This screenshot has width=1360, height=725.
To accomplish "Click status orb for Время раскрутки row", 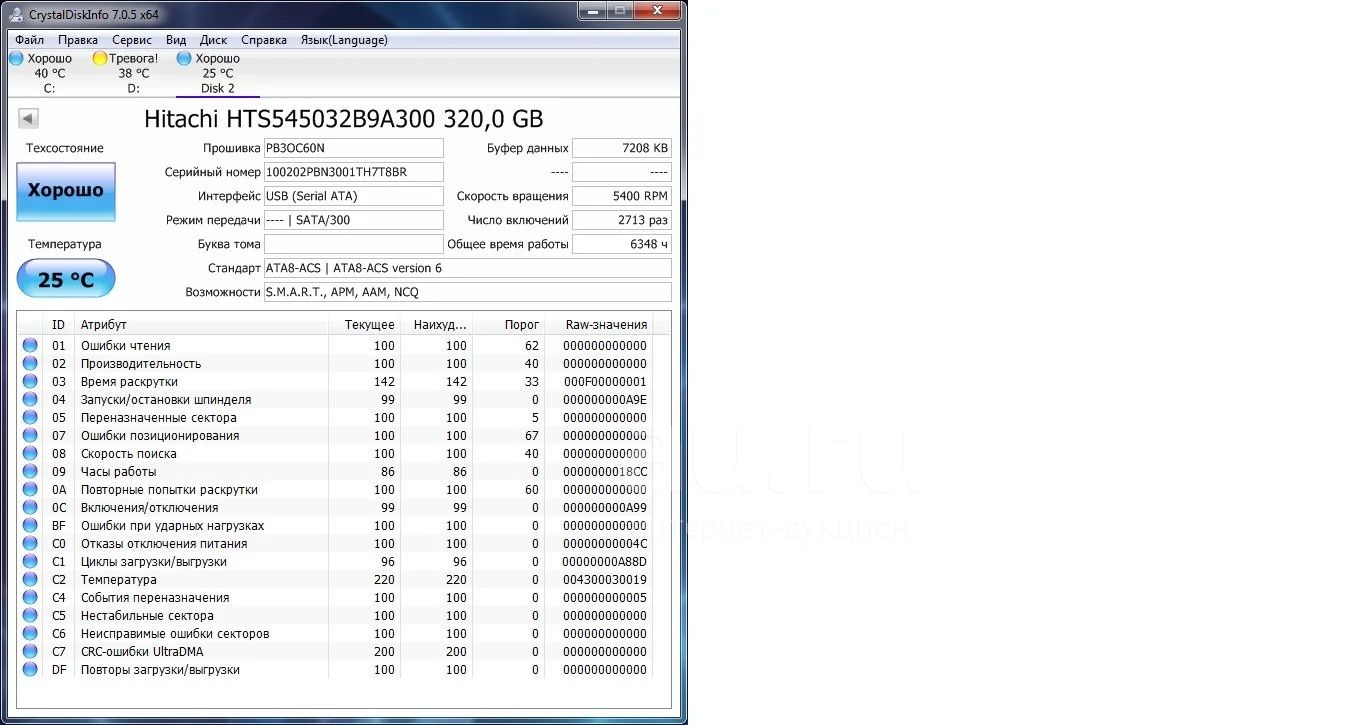I will click(30, 381).
